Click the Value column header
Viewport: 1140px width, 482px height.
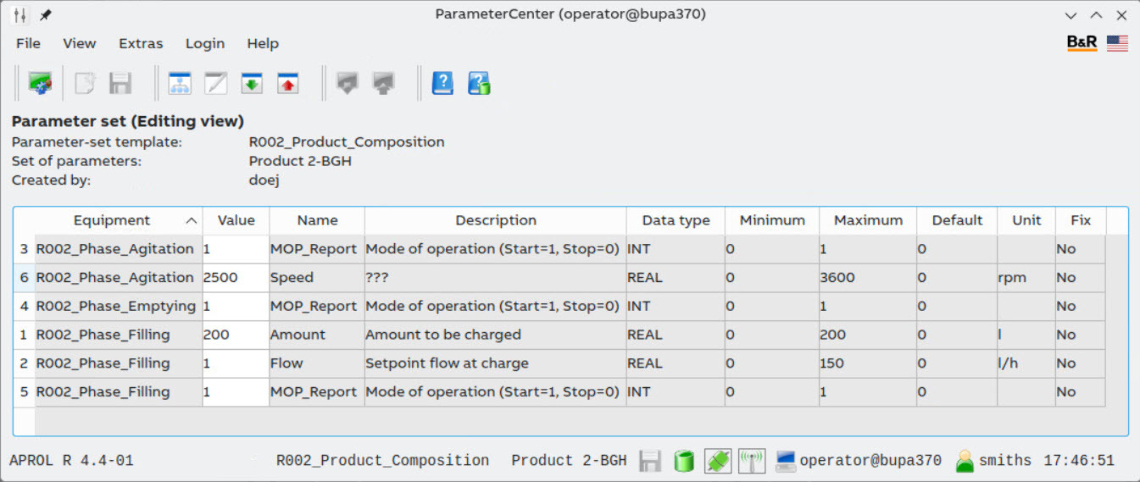pyautogui.click(x=236, y=220)
